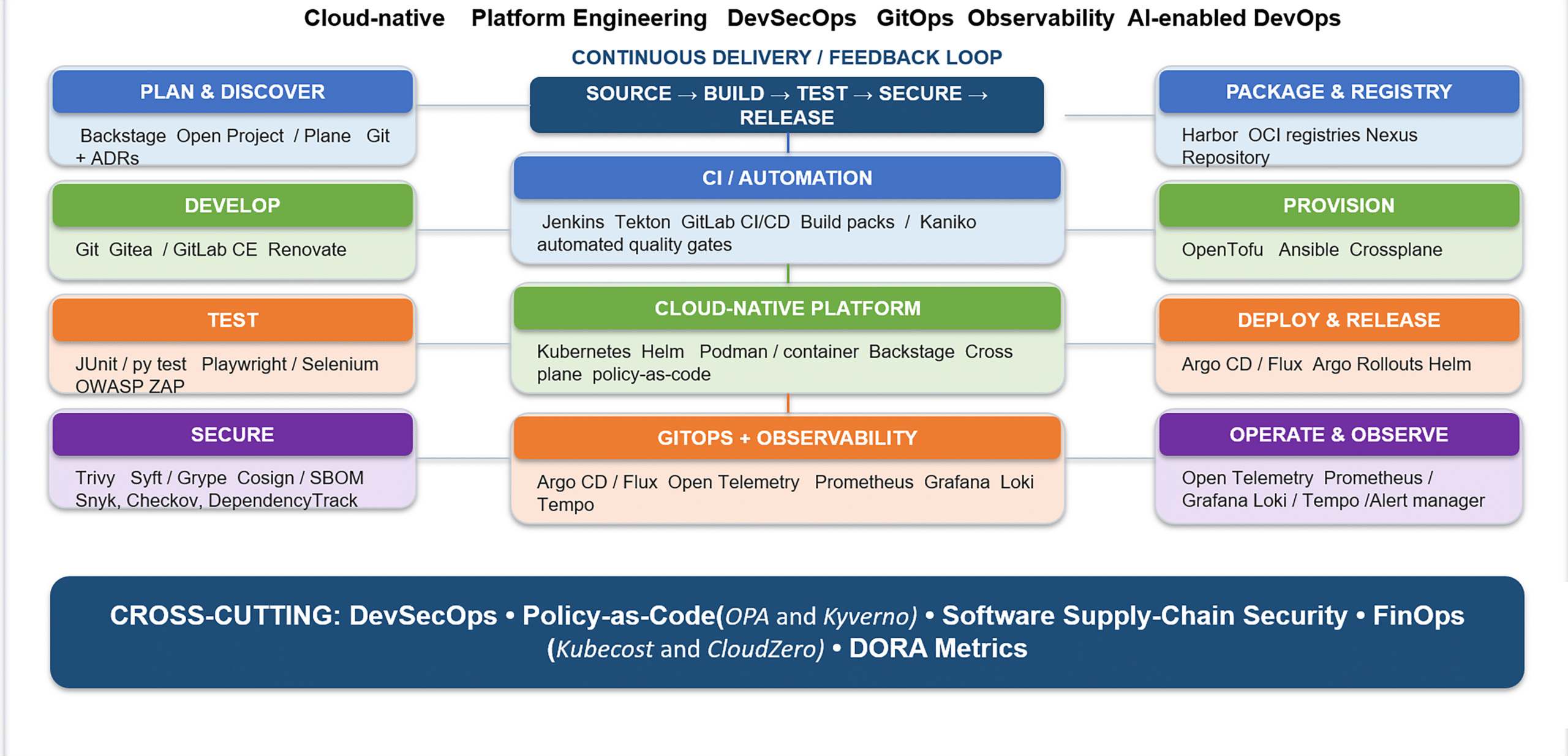Click Kubernetes in Cloud-Native Platform

point(584,352)
